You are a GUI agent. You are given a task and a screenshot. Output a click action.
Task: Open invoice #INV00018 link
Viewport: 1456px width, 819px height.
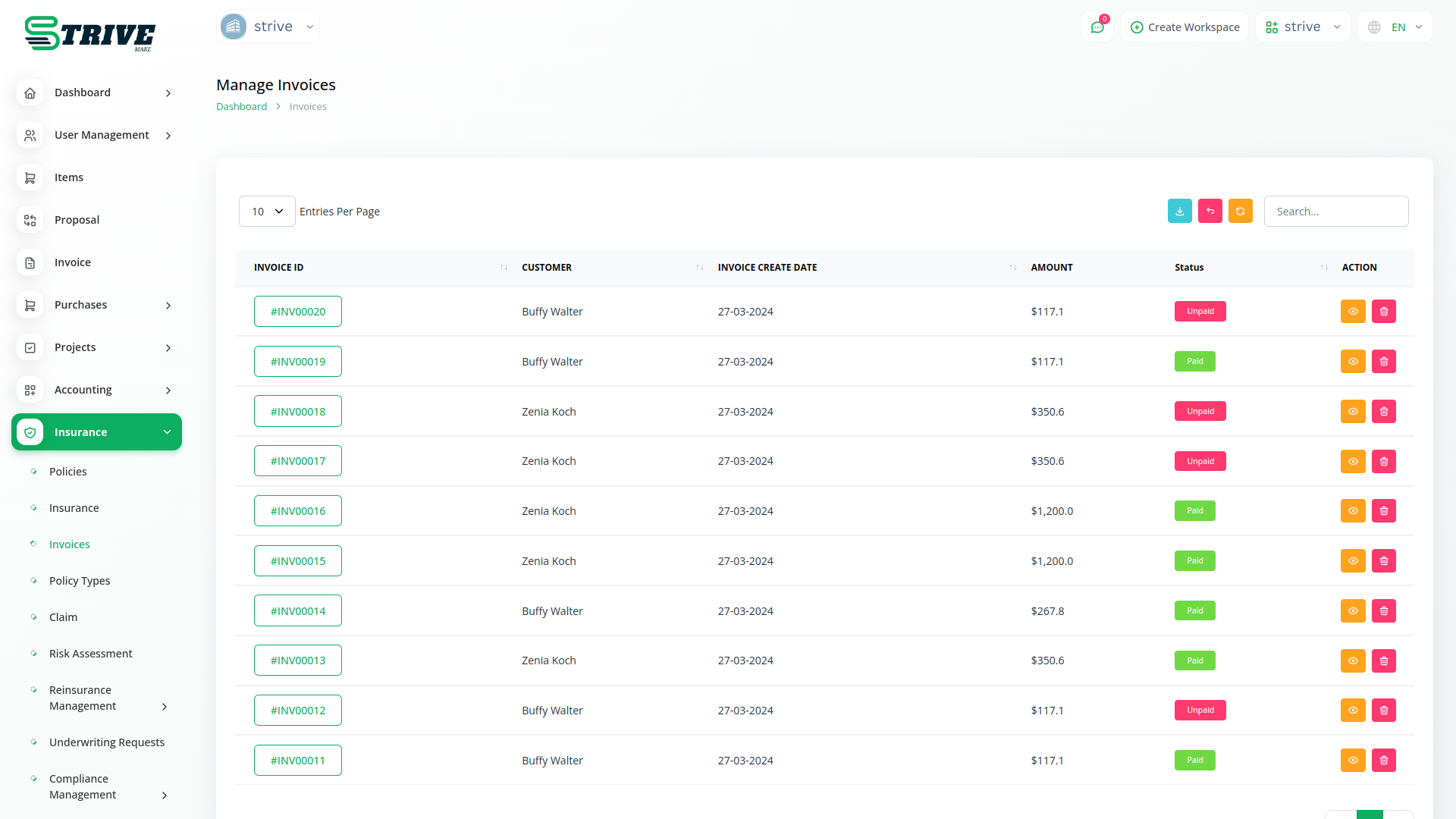coord(298,412)
